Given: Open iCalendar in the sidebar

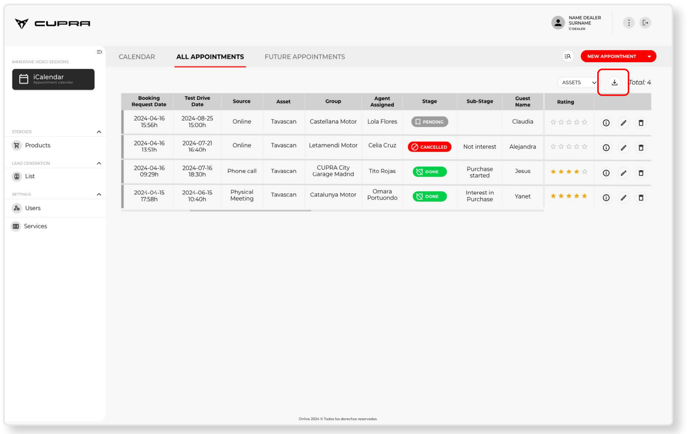Looking at the screenshot, I should 53,79.
